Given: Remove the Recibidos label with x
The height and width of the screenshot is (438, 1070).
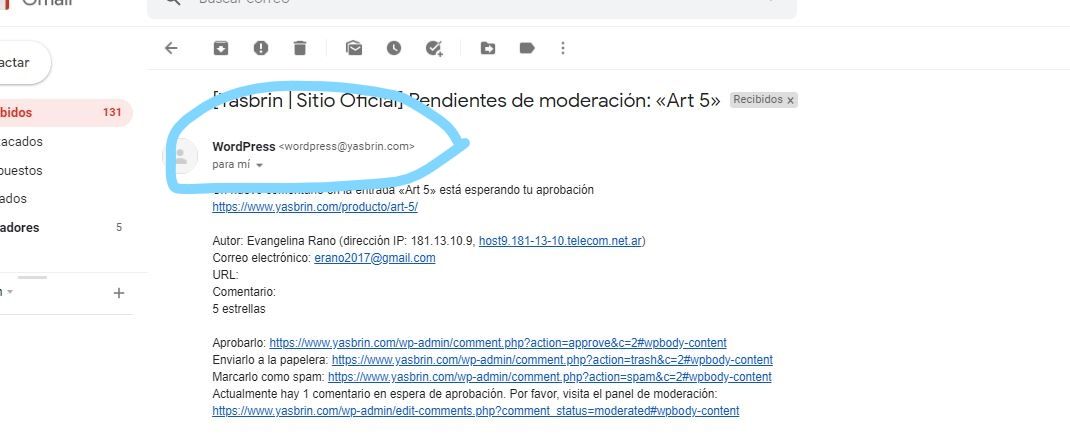Looking at the screenshot, I should (790, 100).
